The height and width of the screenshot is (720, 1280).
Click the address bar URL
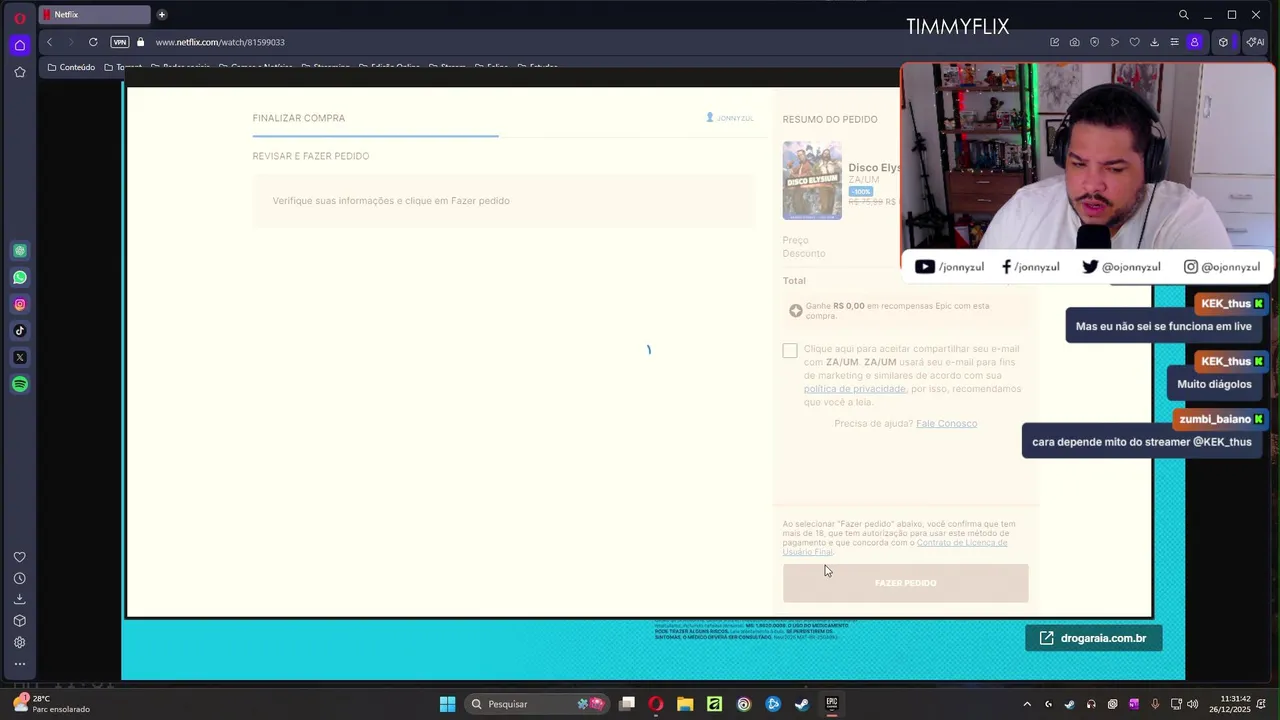click(x=220, y=42)
